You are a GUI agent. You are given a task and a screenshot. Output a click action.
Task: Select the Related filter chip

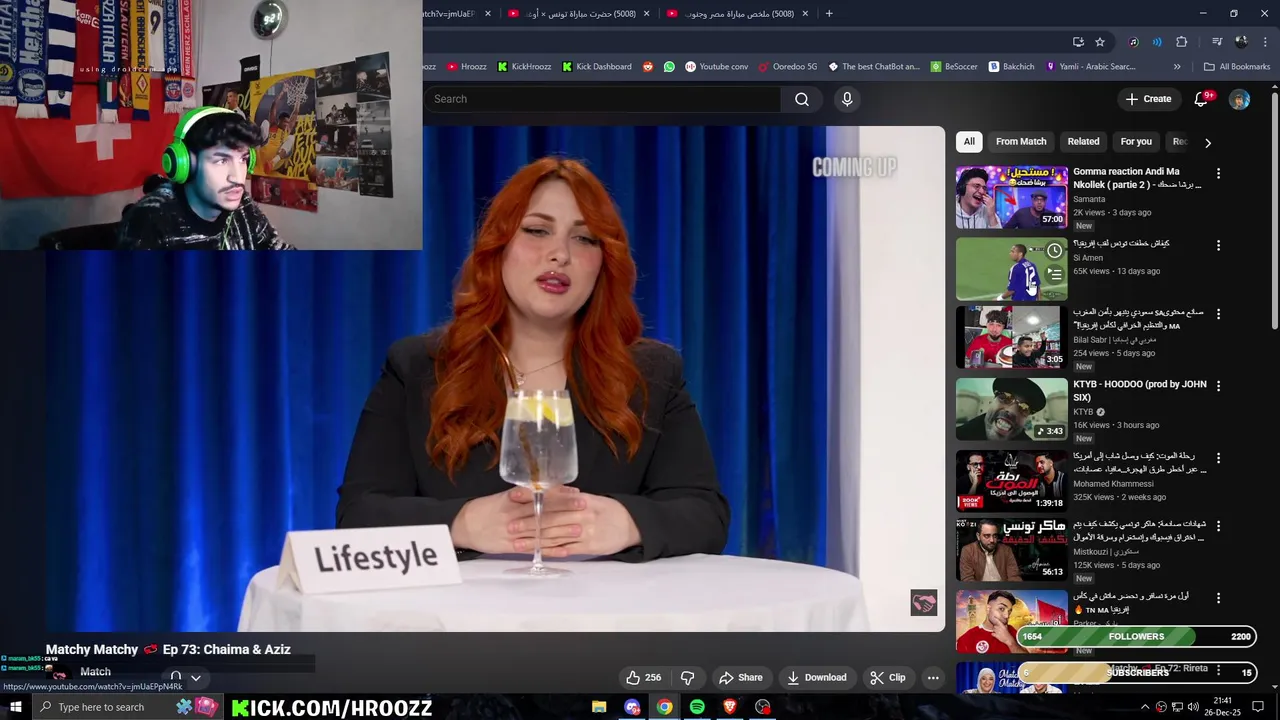click(x=1083, y=142)
